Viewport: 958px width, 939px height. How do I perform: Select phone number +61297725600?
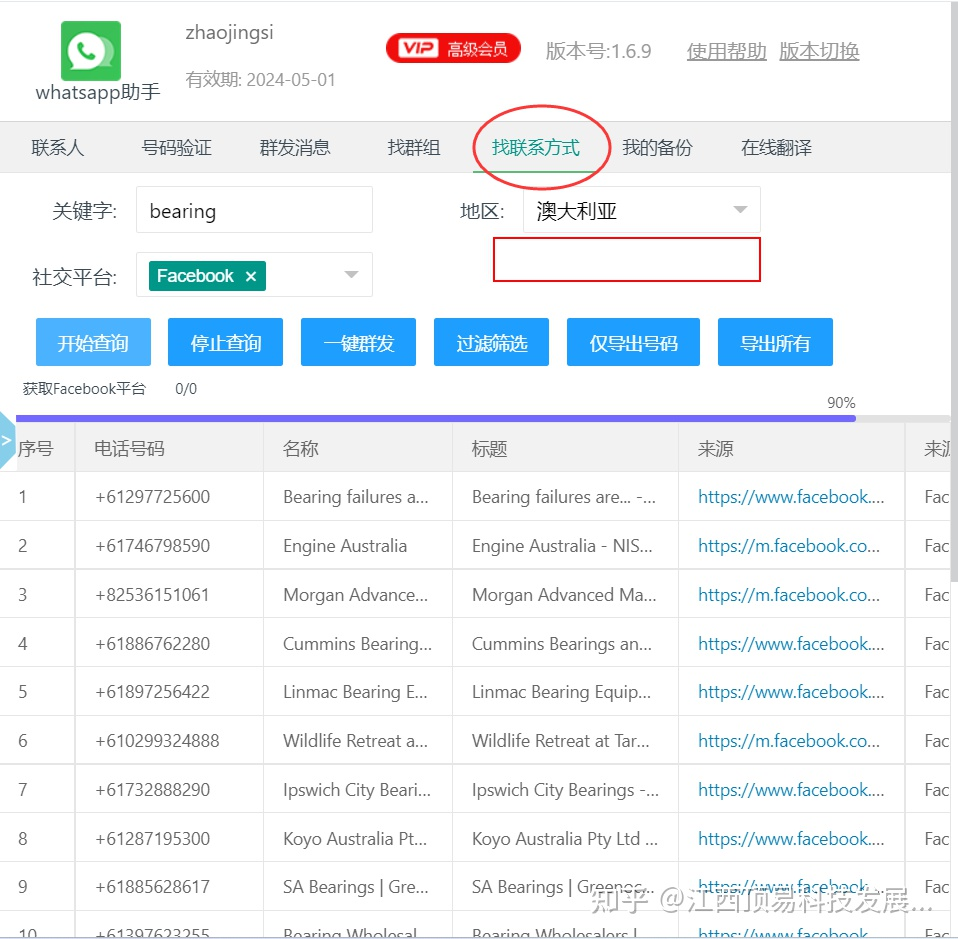point(153,497)
